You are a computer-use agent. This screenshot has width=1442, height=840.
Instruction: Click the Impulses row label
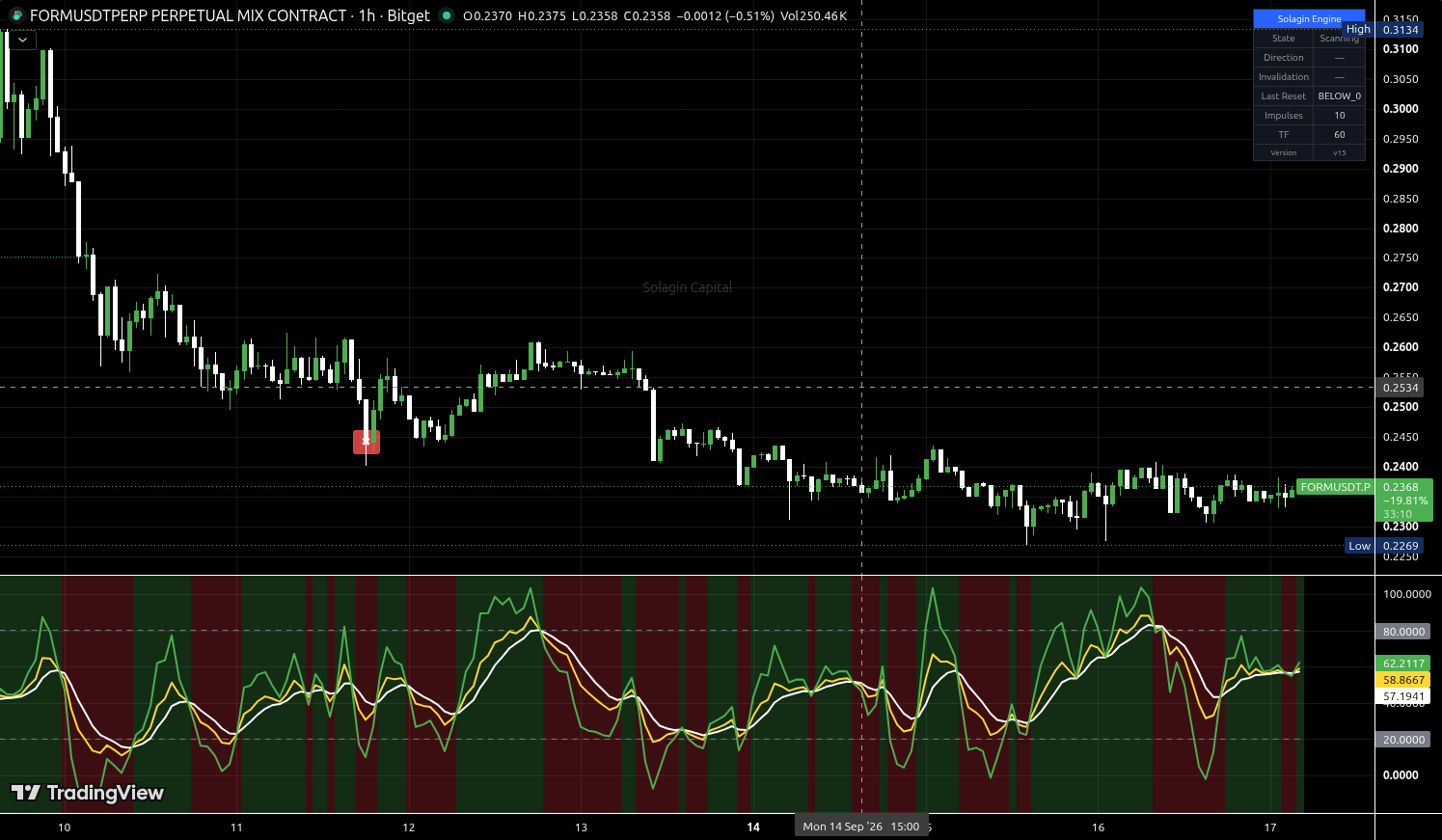tap(1283, 116)
